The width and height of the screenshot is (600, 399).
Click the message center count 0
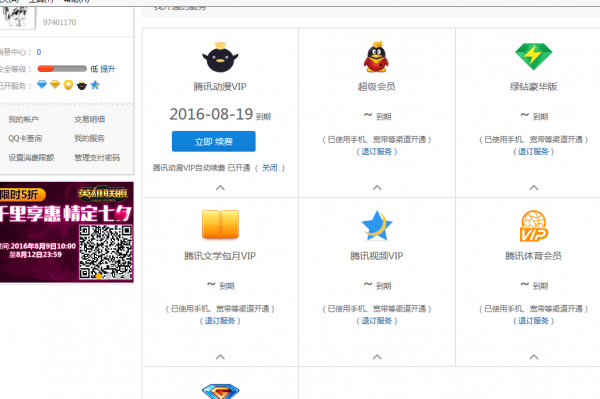[39, 52]
